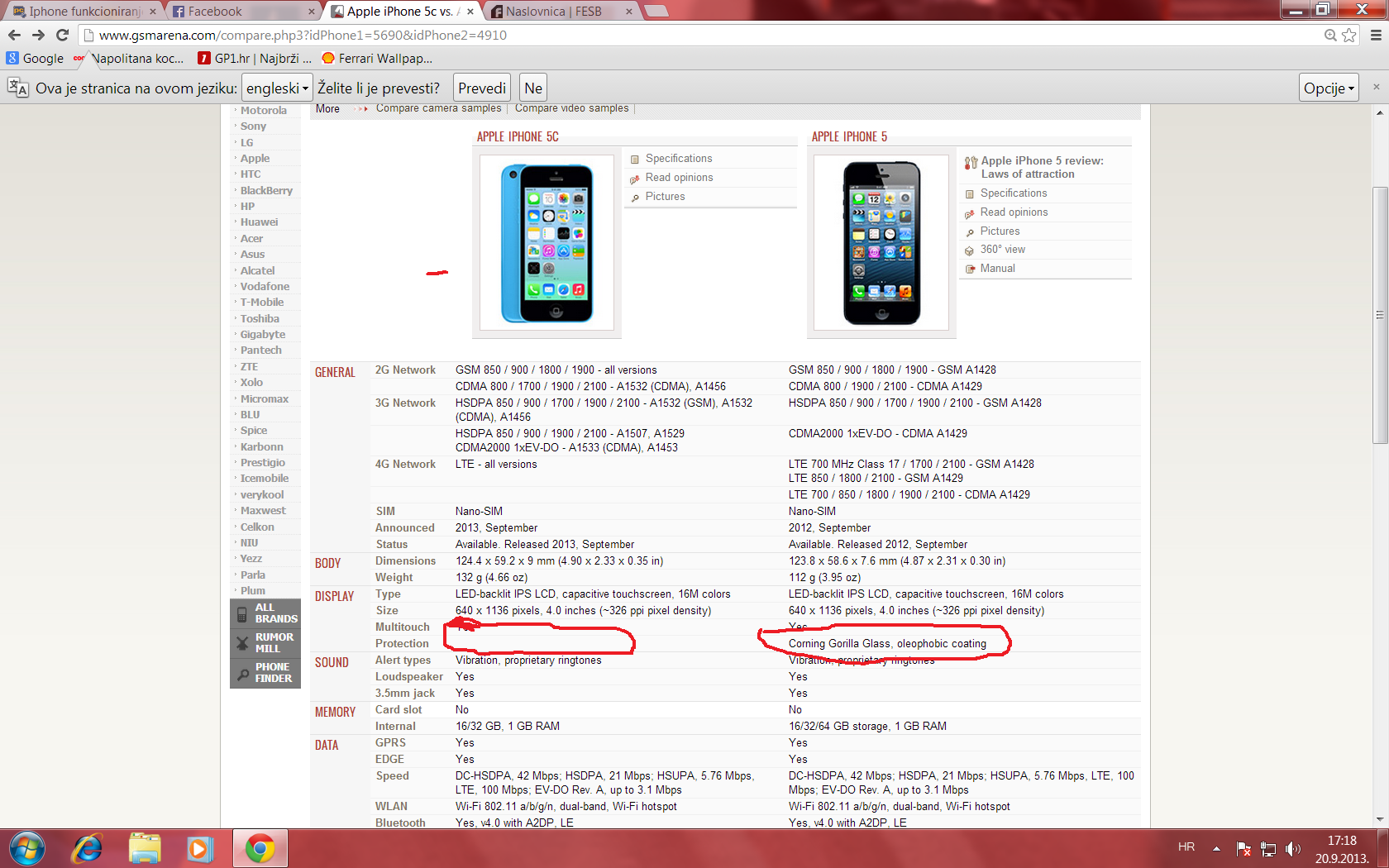Image resolution: width=1389 pixels, height=868 pixels.
Task: Switch to the Naslovnica FESB tab
Action: pyautogui.click(x=561, y=11)
